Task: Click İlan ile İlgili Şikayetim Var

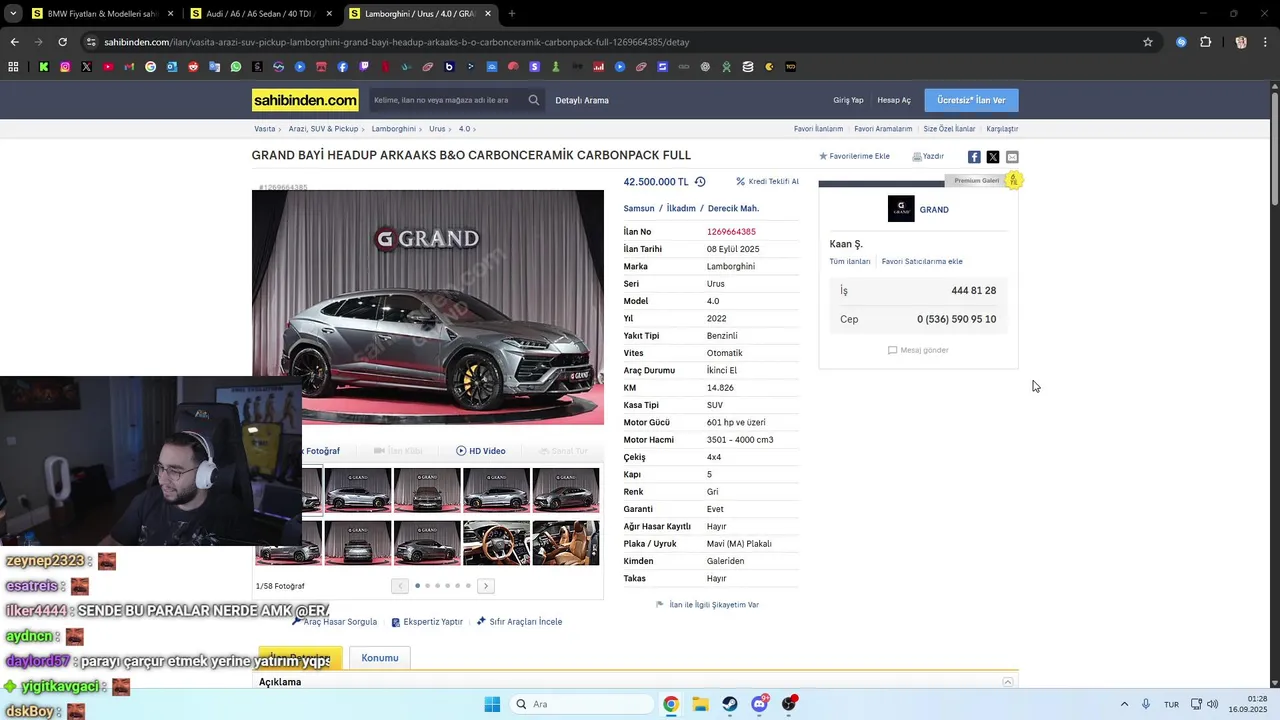Action: pos(707,605)
